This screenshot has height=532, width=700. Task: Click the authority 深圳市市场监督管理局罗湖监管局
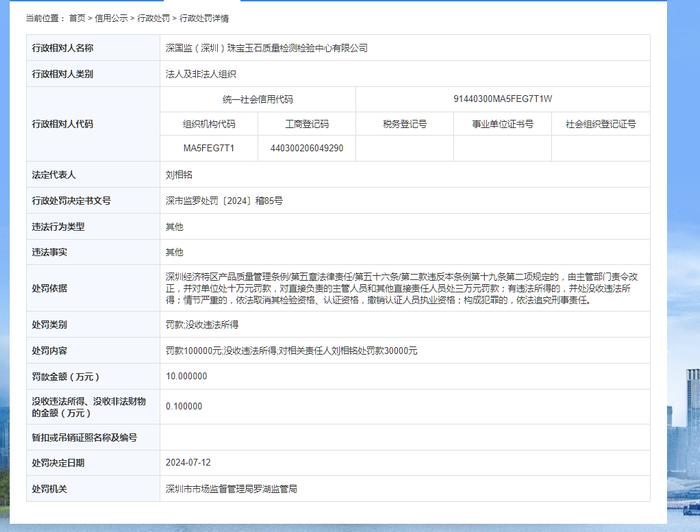(x=231, y=489)
